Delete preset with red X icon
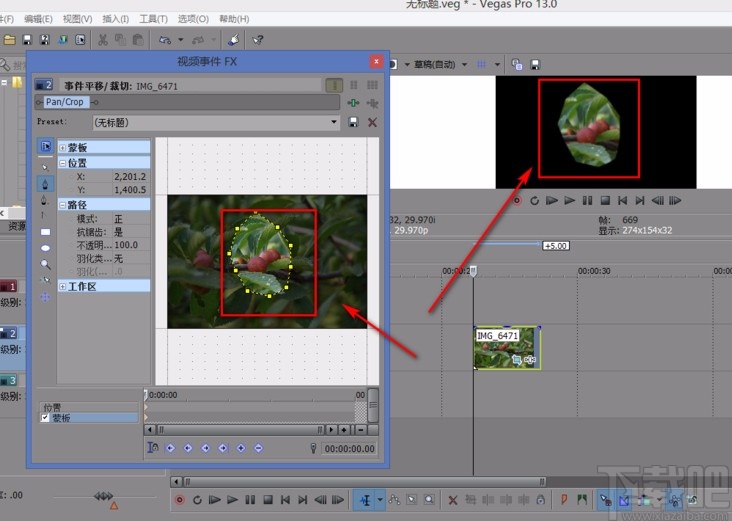The width and height of the screenshot is (732, 521). point(373,122)
